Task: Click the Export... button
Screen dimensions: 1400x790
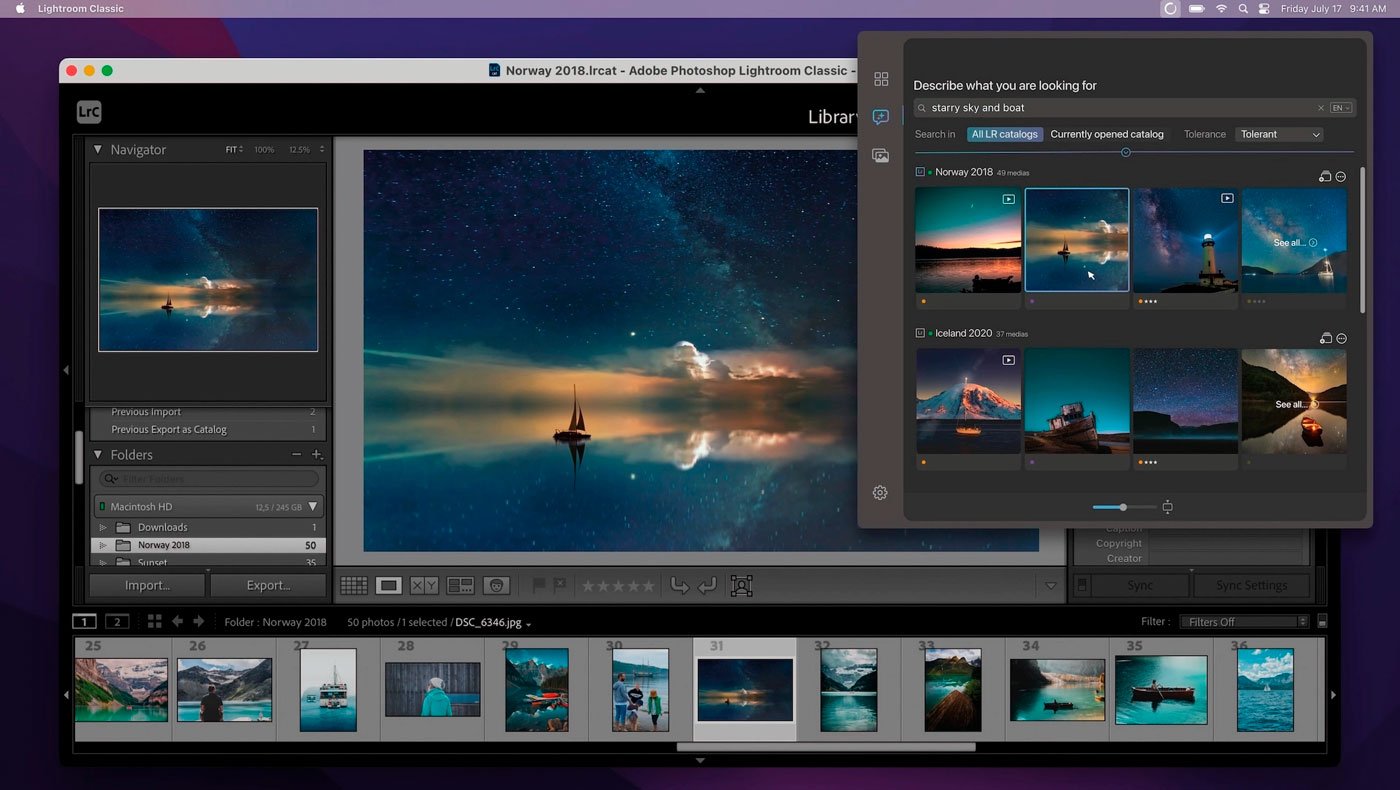Action: pyautogui.click(x=268, y=585)
